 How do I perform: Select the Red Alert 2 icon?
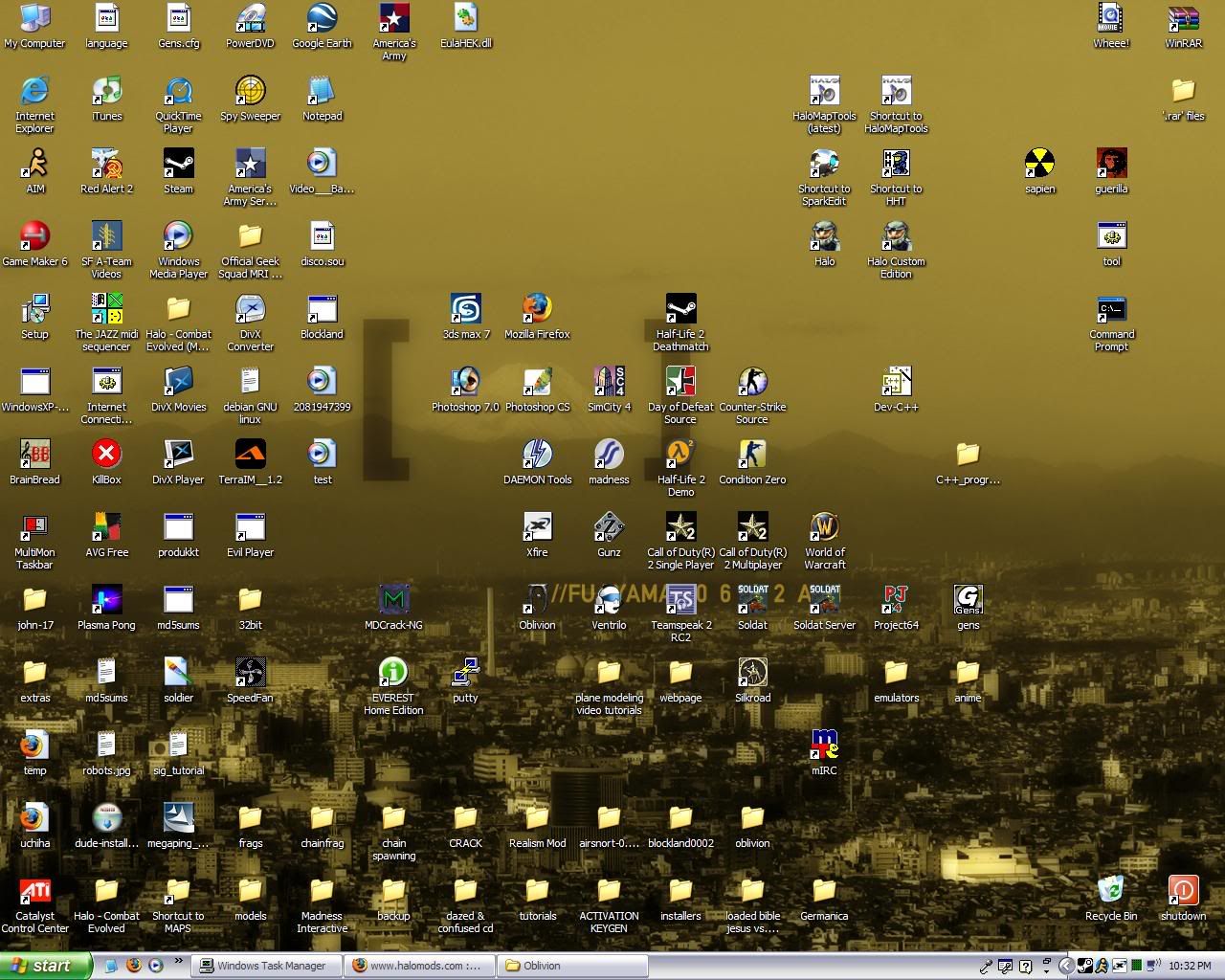pyautogui.click(x=106, y=171)
